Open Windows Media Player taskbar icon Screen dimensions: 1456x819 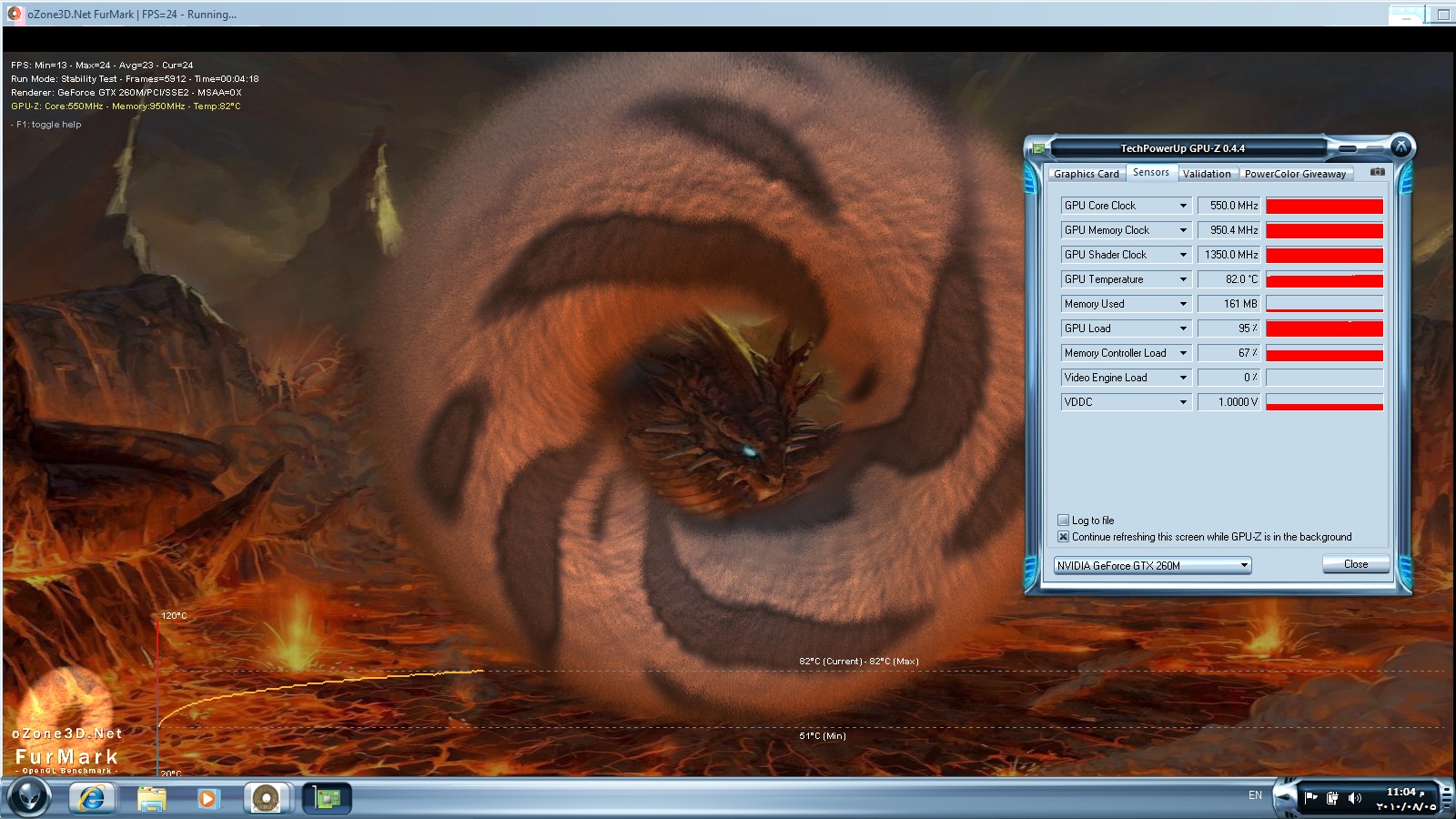click(207, 799)
